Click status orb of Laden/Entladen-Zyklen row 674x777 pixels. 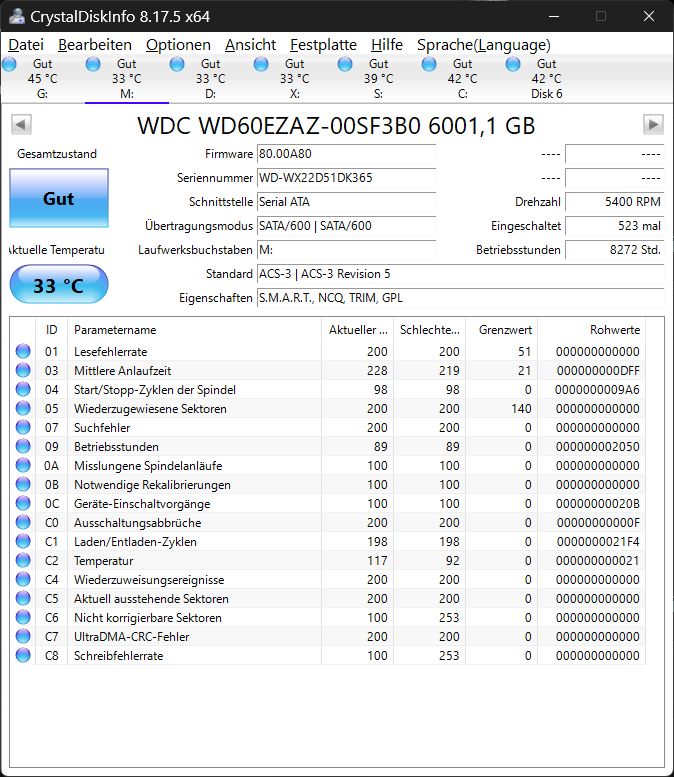tap(23, 541)
